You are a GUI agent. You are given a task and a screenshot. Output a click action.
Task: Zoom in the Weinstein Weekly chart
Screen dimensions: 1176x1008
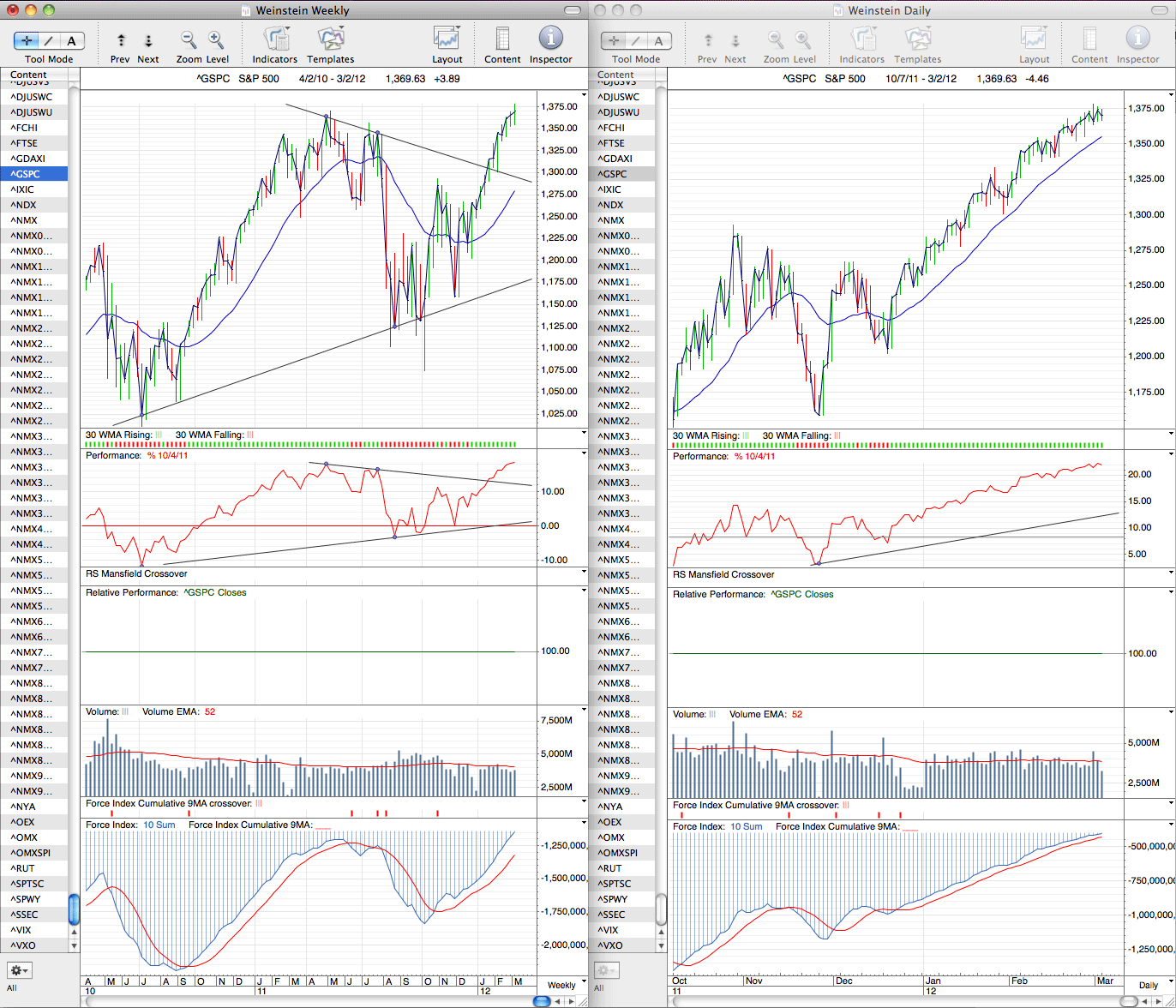click(216, 40)
